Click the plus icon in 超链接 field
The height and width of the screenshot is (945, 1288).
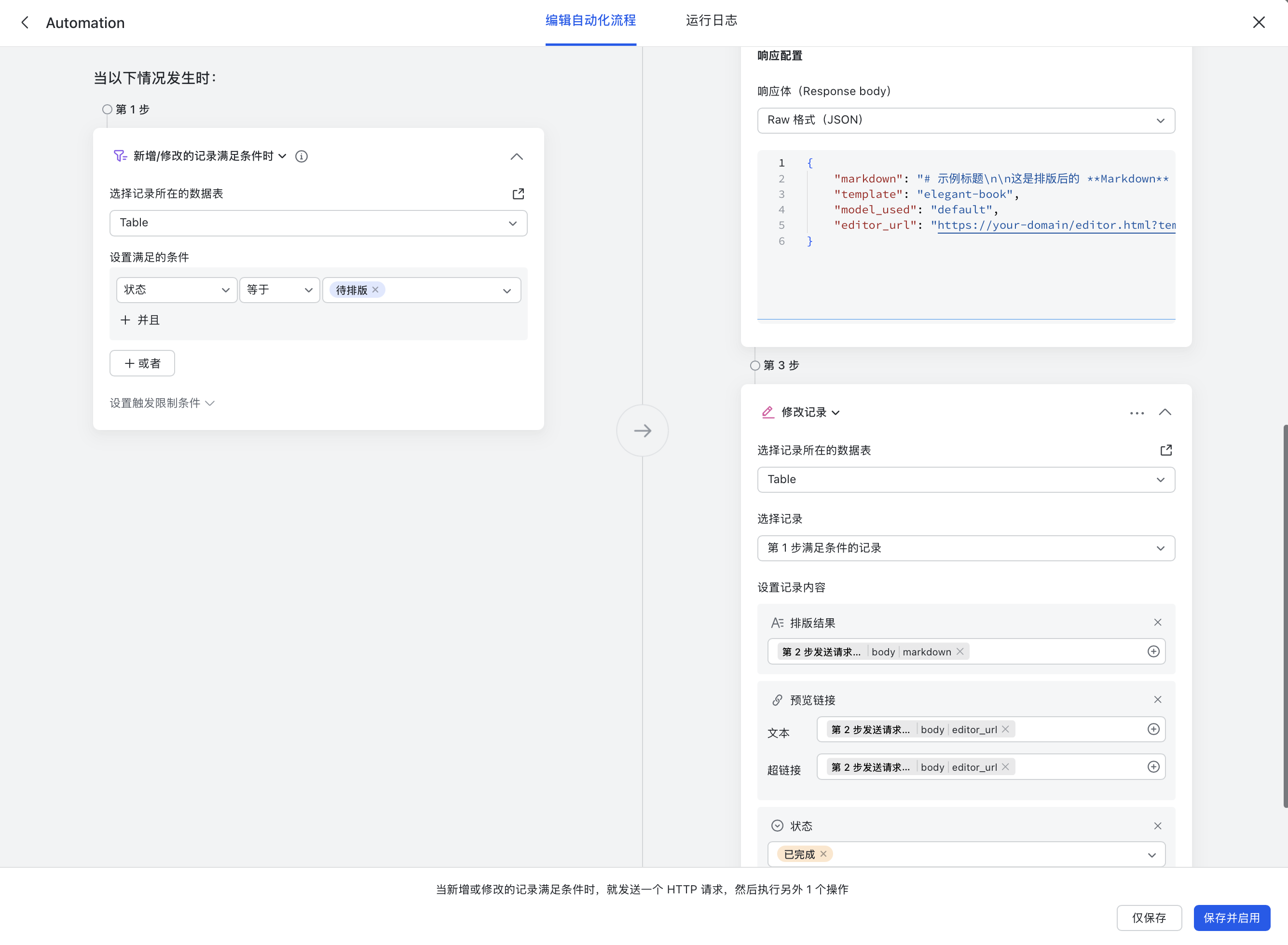point(1153,767)
